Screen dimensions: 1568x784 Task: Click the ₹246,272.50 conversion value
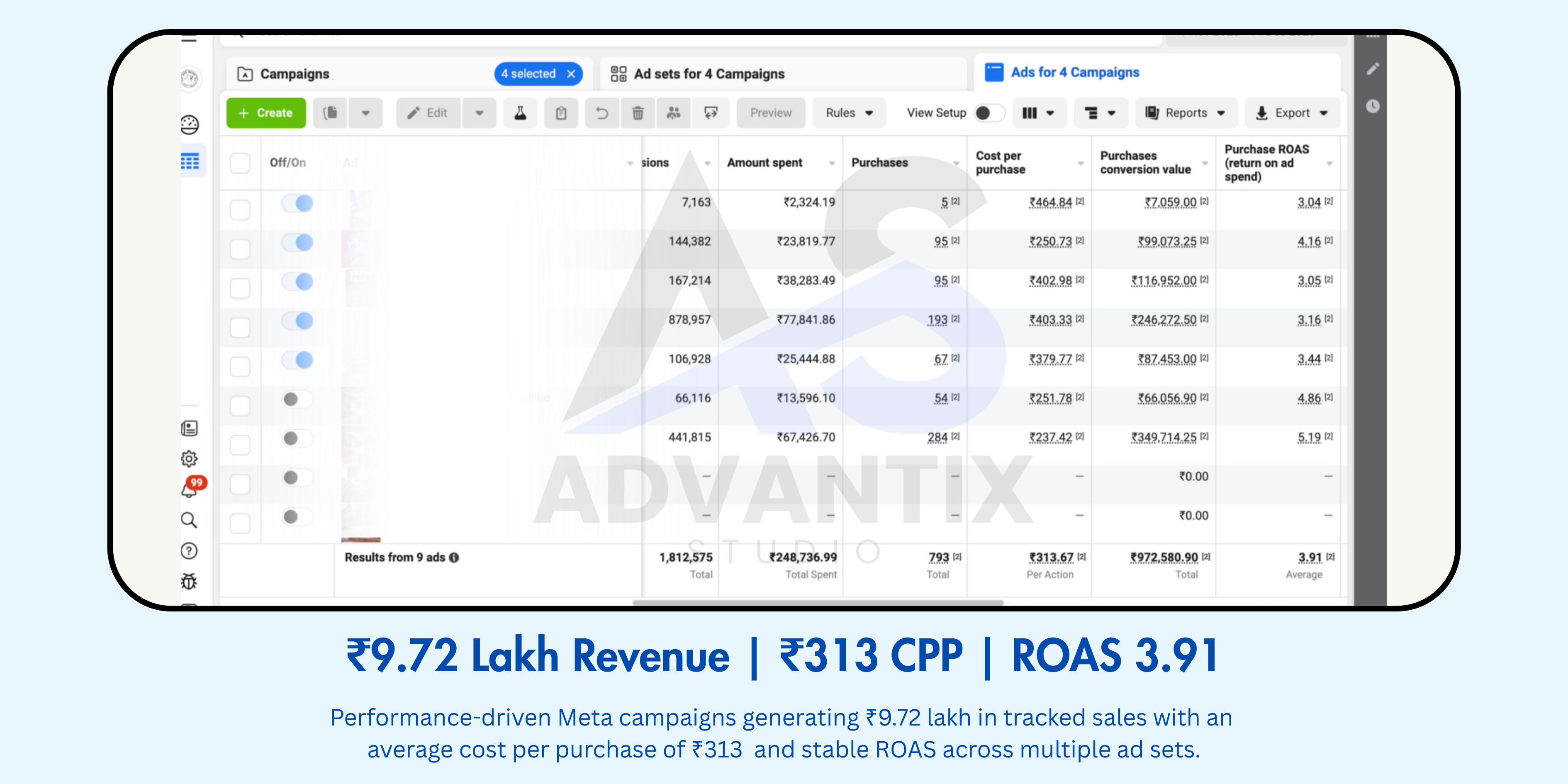pos(1164,319)
